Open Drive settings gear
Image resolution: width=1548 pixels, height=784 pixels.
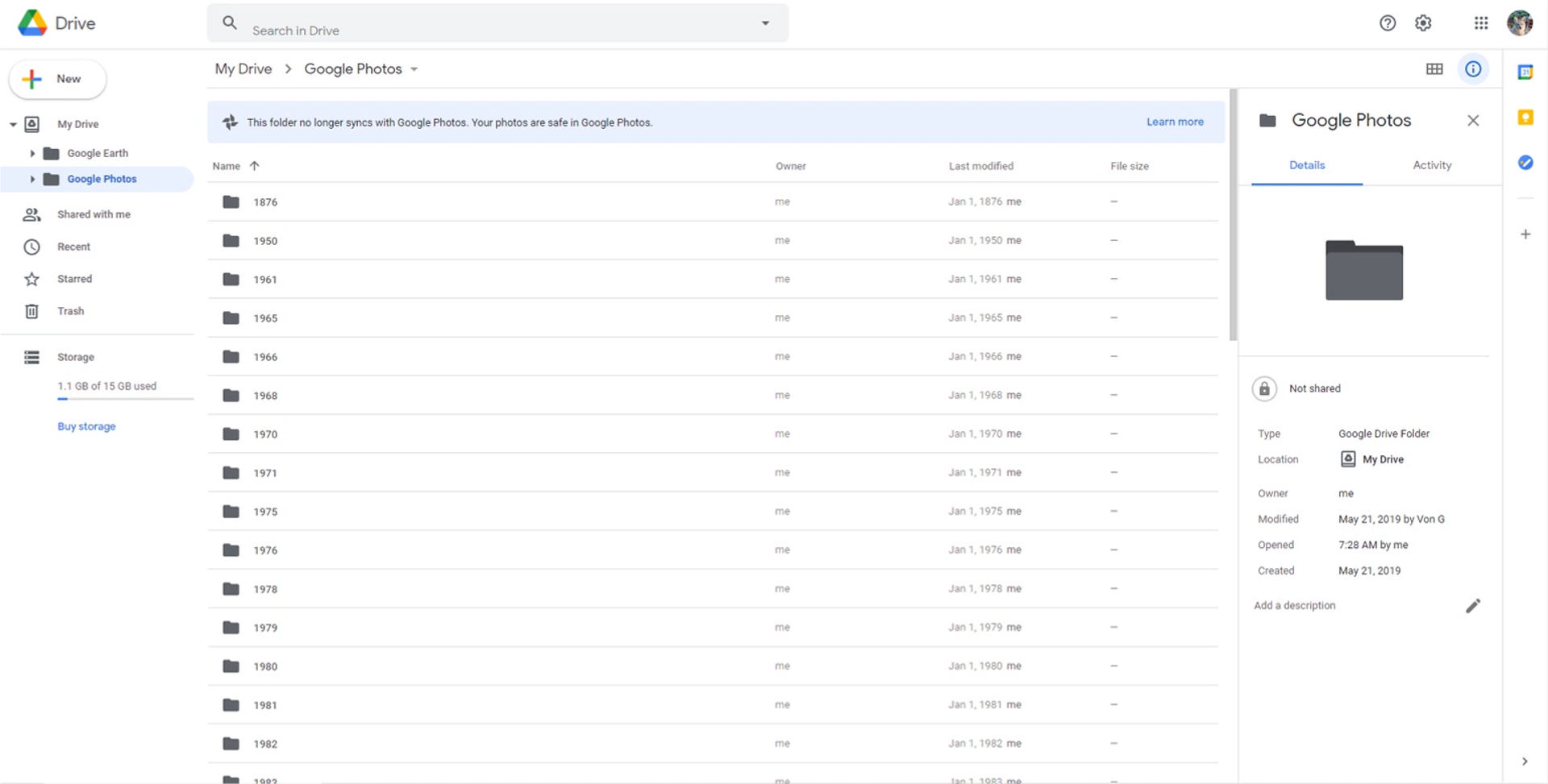click(x=1423, y=23)
